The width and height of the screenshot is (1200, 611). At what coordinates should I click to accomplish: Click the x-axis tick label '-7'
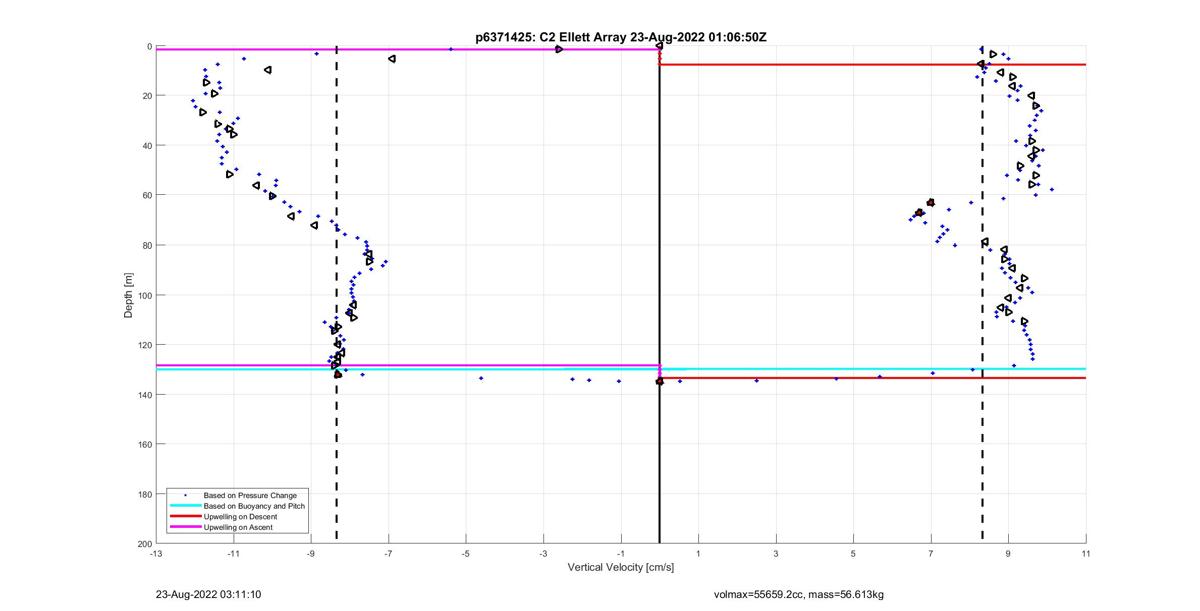(388, 553)
